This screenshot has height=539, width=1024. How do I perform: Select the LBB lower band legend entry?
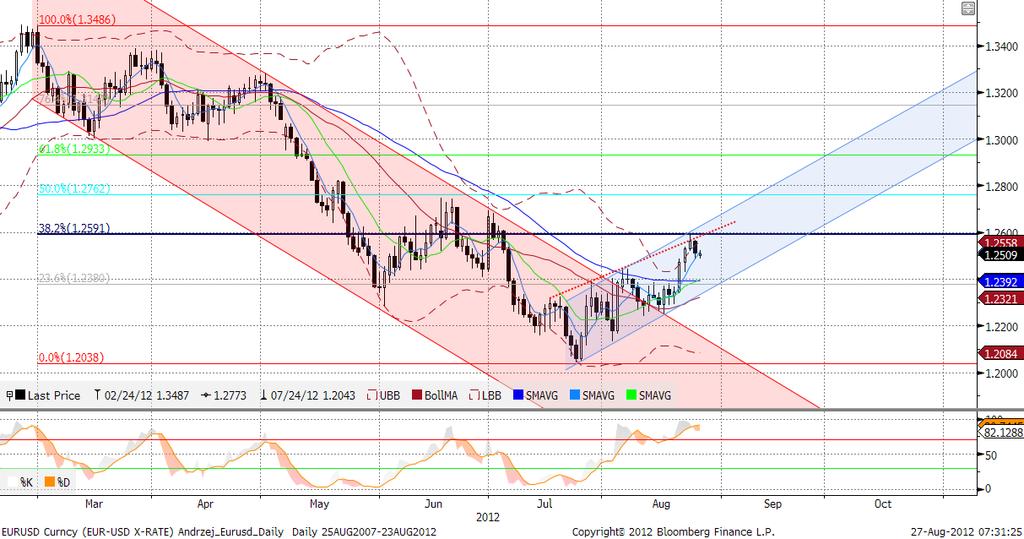click(x=486, y=395)
